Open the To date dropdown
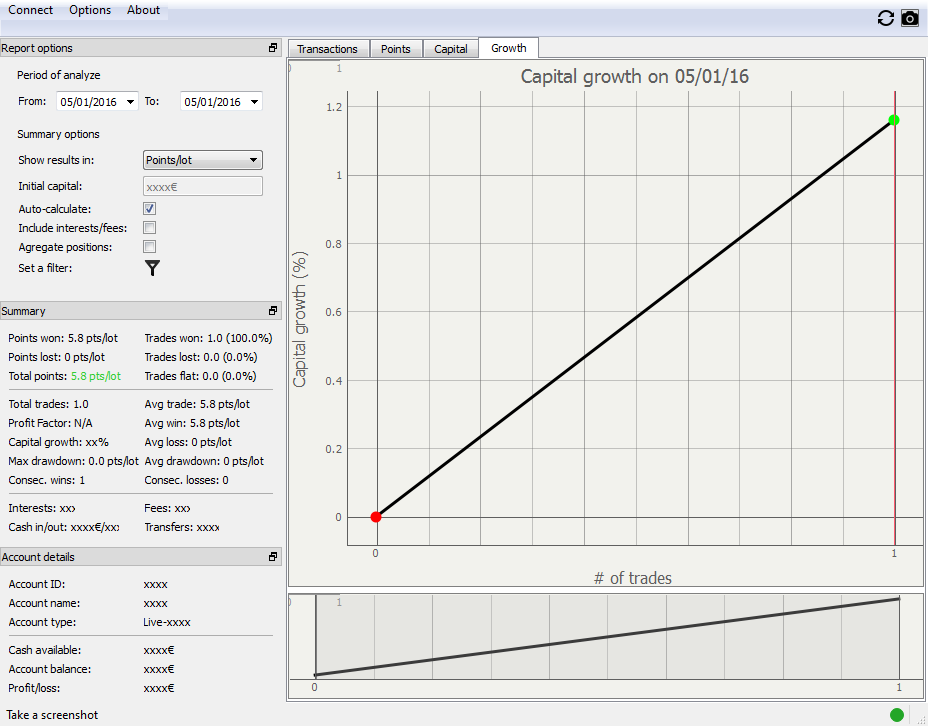The height and width of the screenshot is (726, 928). (x=255, y=102)
